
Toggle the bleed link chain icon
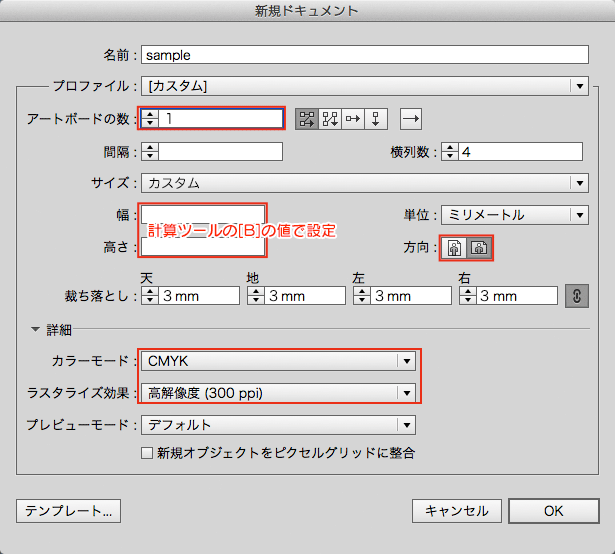point(575,296)
